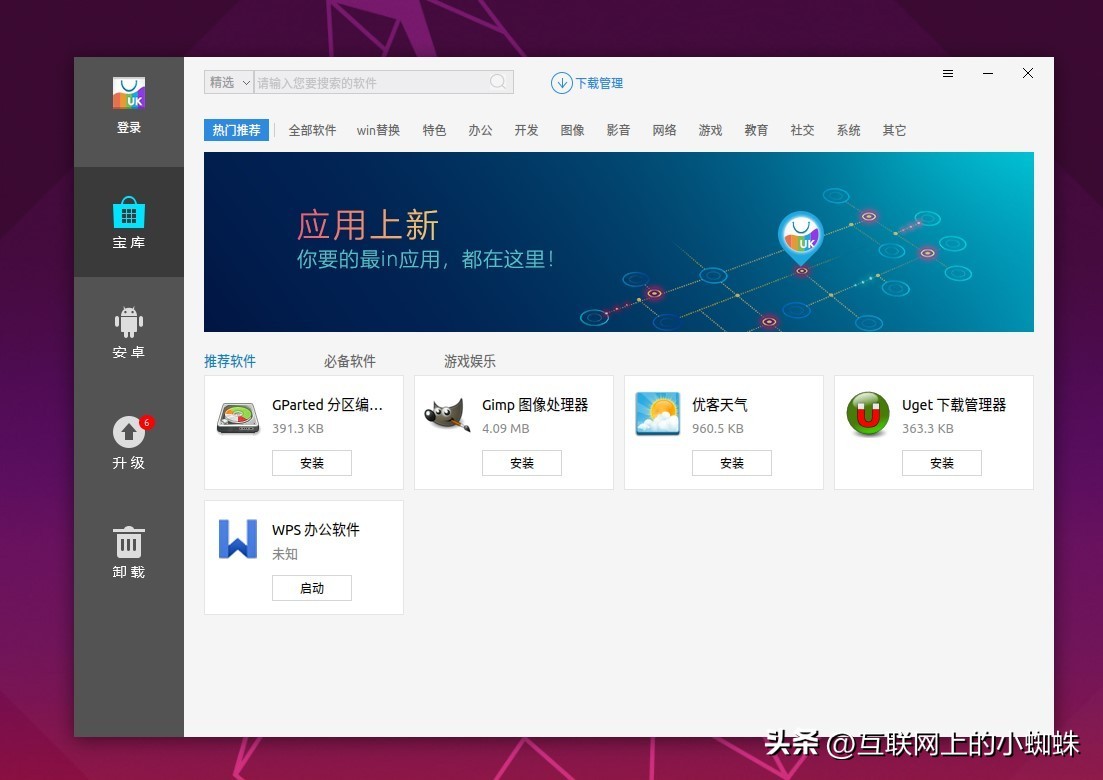Switch to the 全部软件 category tab
The width and height of the screenshot is (1103, 780).
point(312,130)
